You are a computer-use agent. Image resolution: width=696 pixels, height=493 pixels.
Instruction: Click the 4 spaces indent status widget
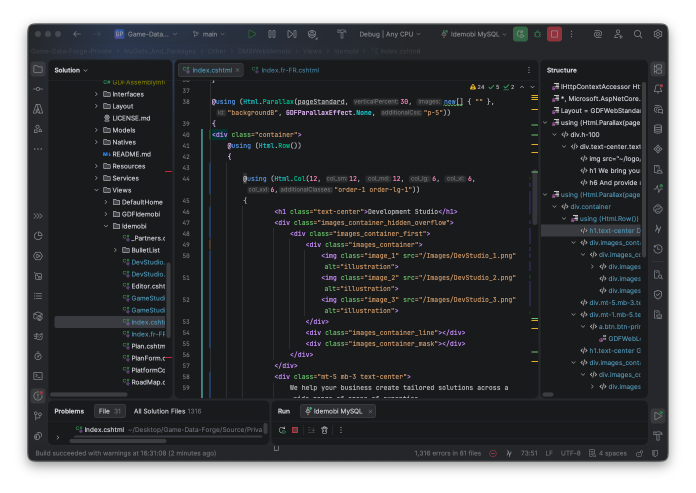tap(608, 454)
